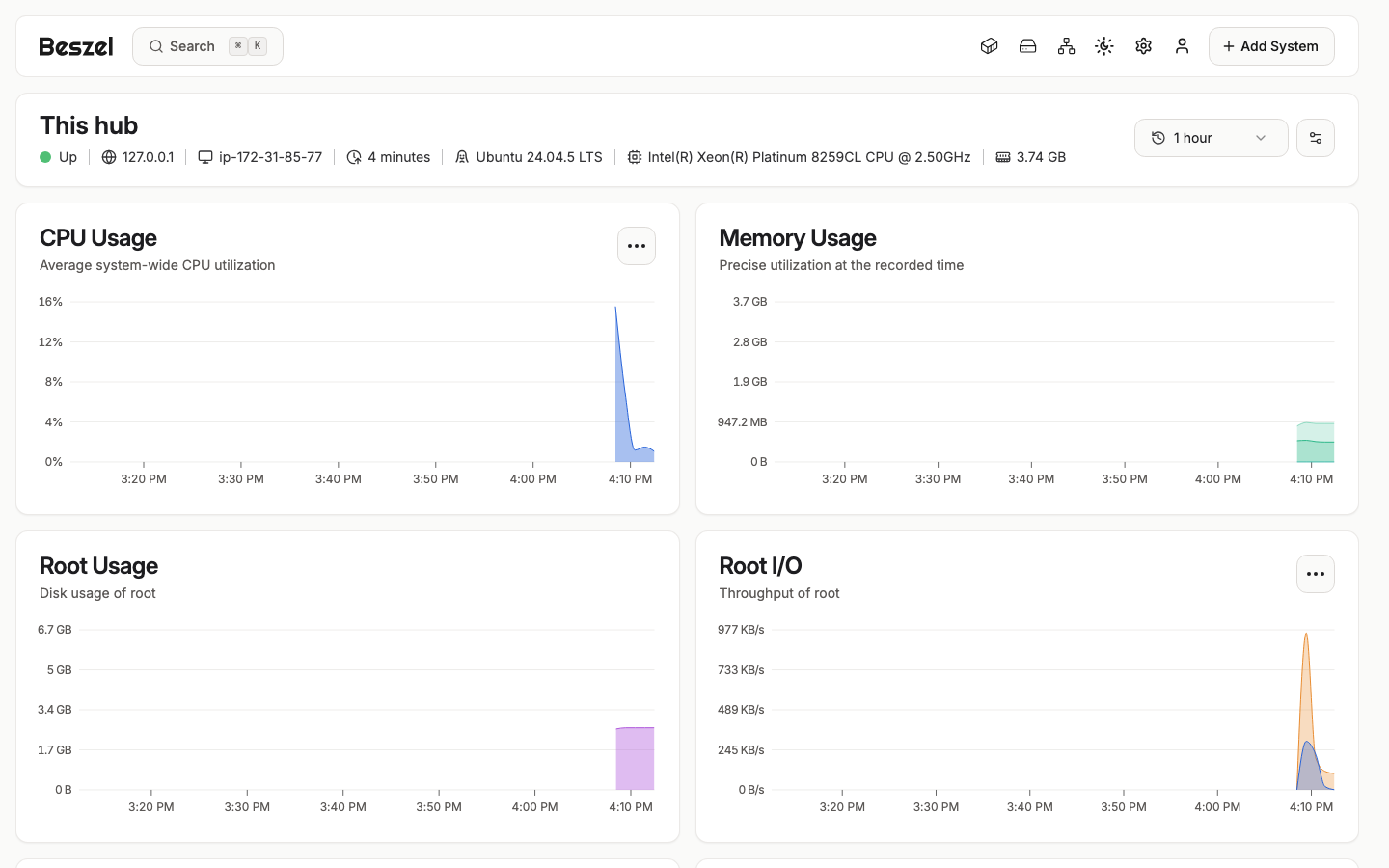Open the containers cube icon in header
Viewport: 1389px width, 868px height.
pos(989,46)
